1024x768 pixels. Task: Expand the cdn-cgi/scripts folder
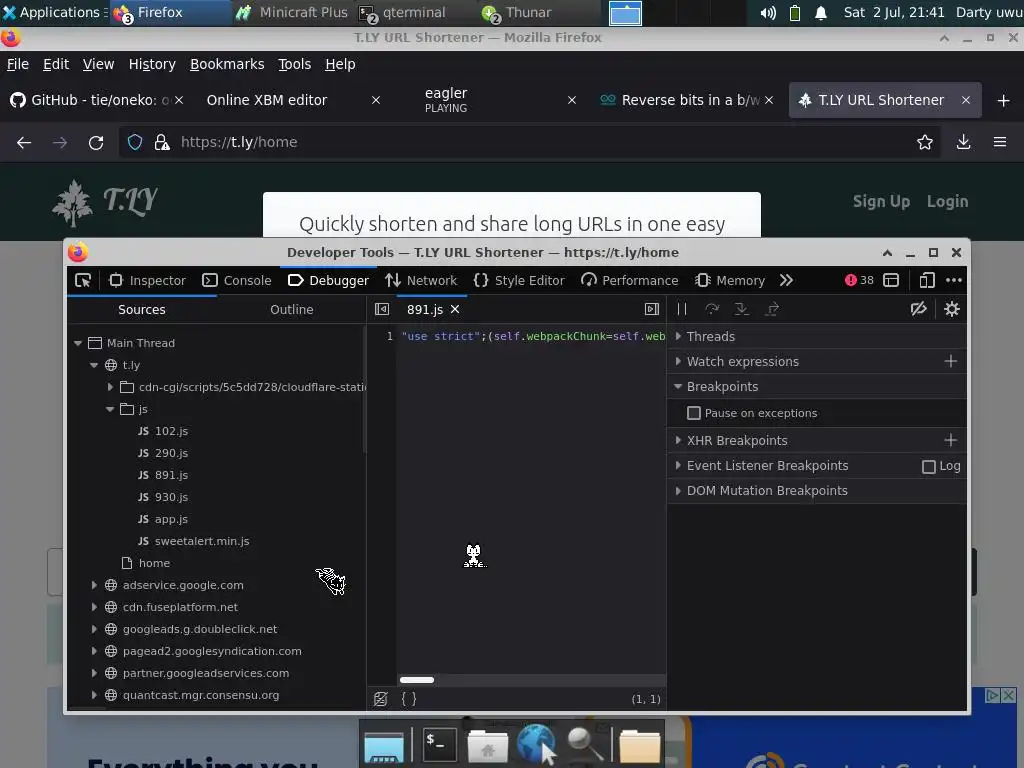110,387
